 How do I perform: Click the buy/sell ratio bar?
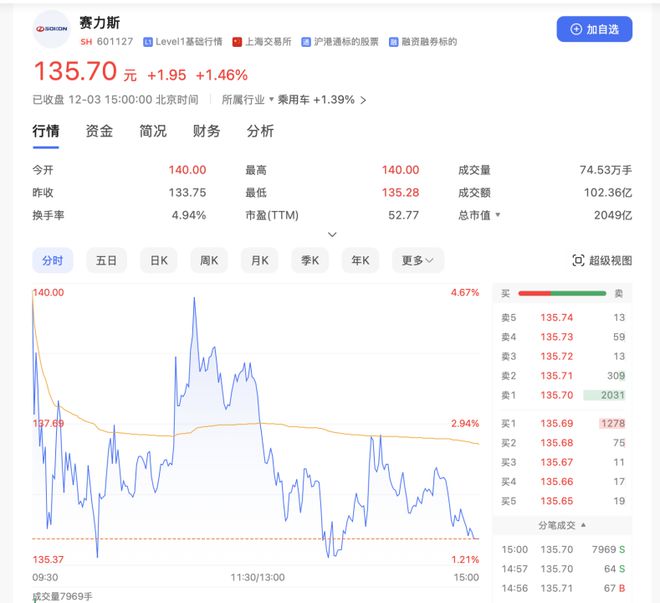click(562, 293)
